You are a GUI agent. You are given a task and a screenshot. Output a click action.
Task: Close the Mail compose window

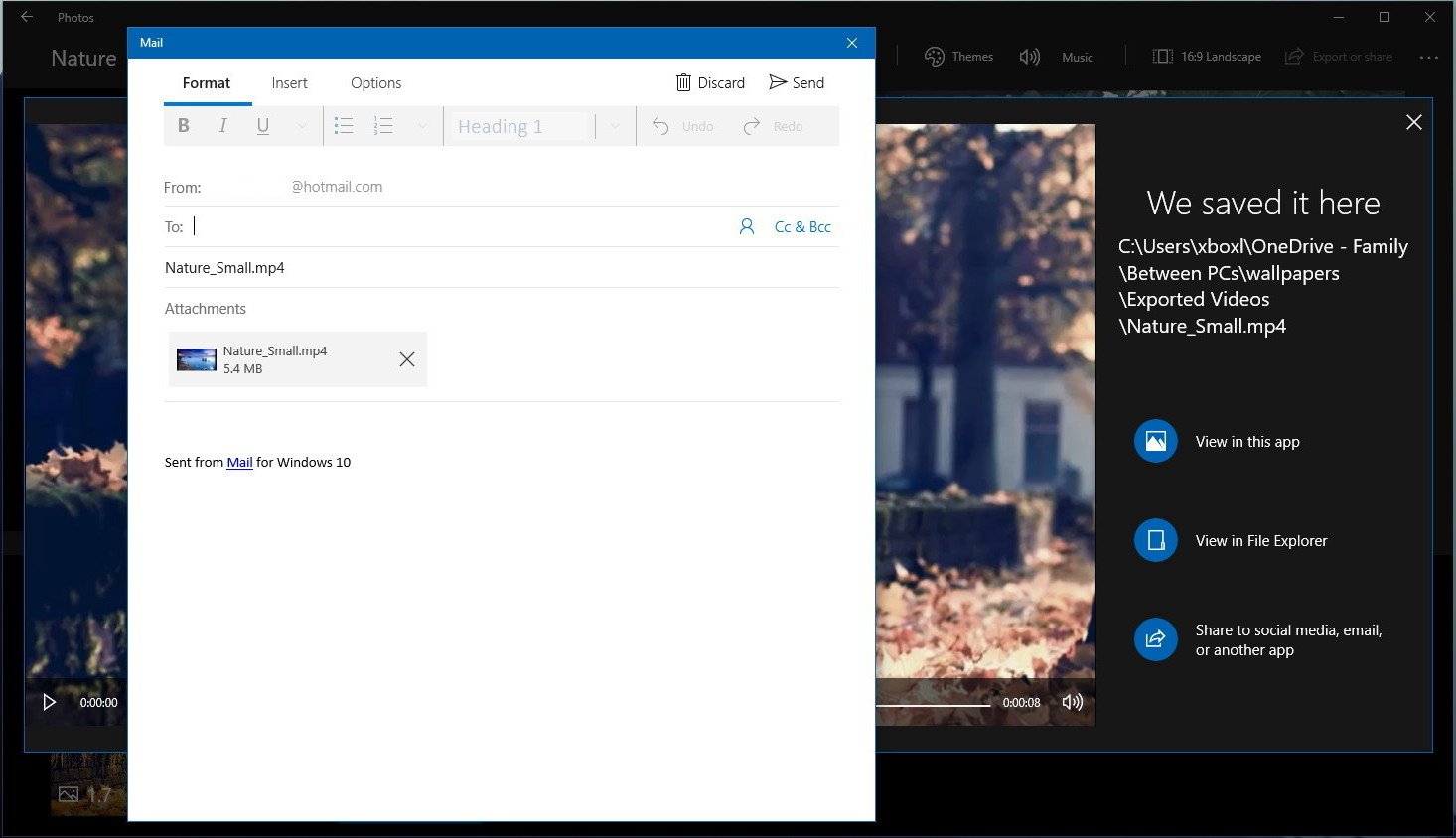[852, 43]
